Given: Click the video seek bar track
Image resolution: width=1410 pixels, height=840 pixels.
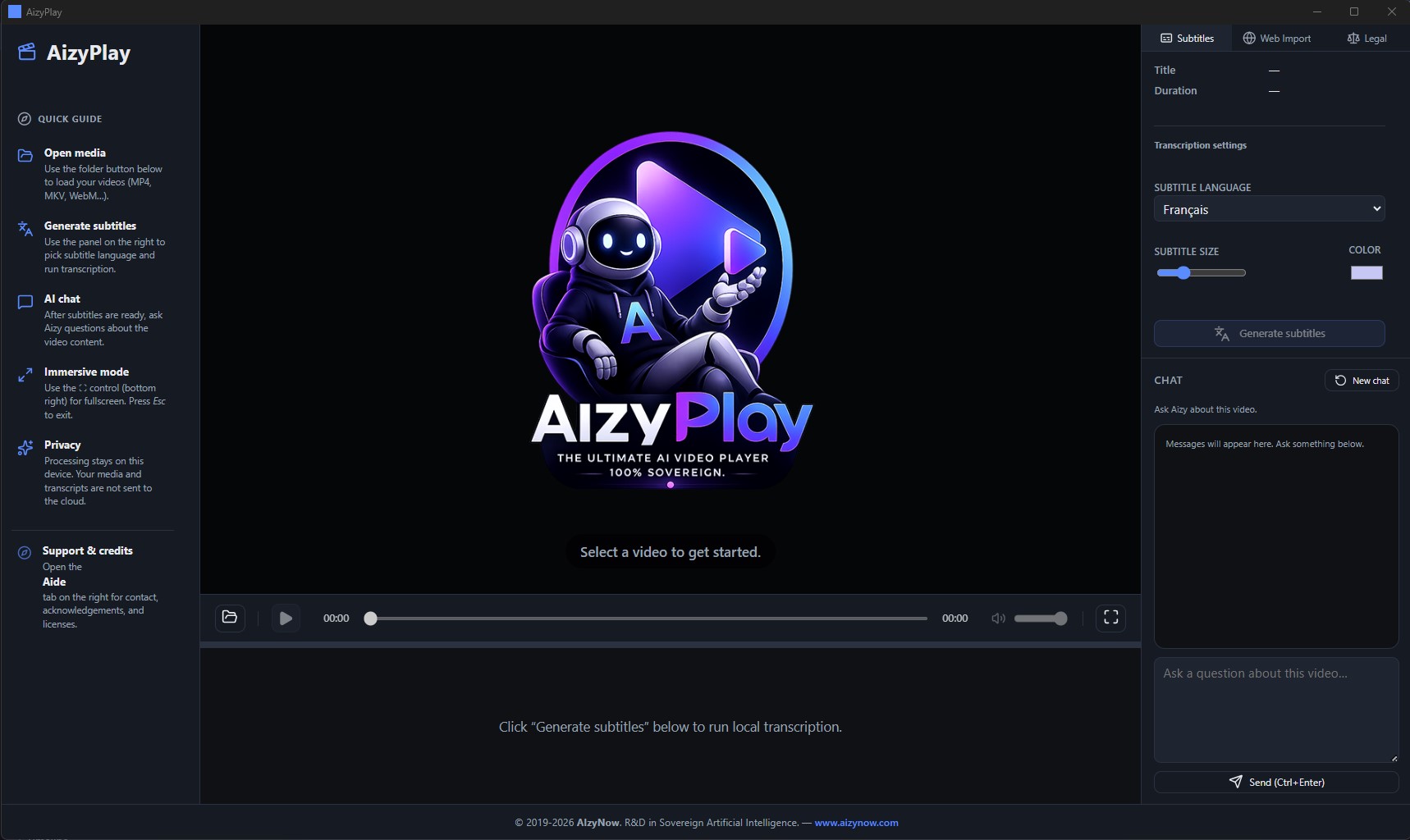Looking at the screenshot, I should click(648, 619).
